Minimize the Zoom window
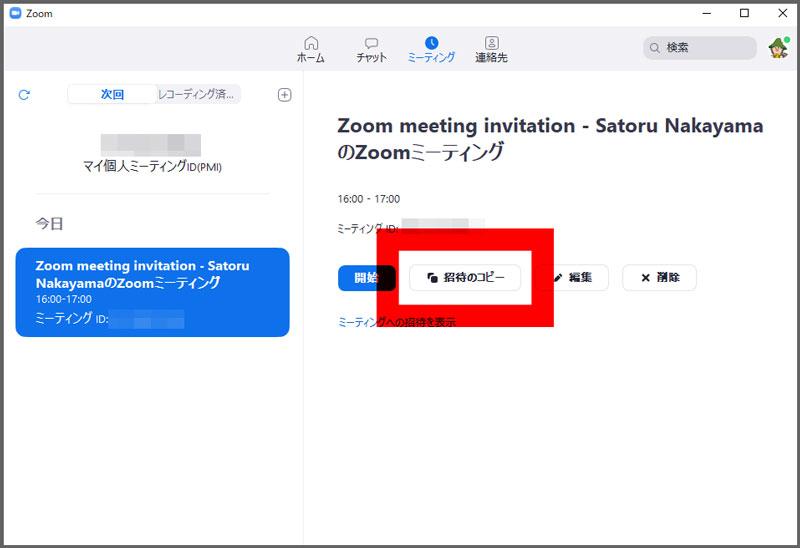Screen dimensions: 800x548 (x=707, y=13)
